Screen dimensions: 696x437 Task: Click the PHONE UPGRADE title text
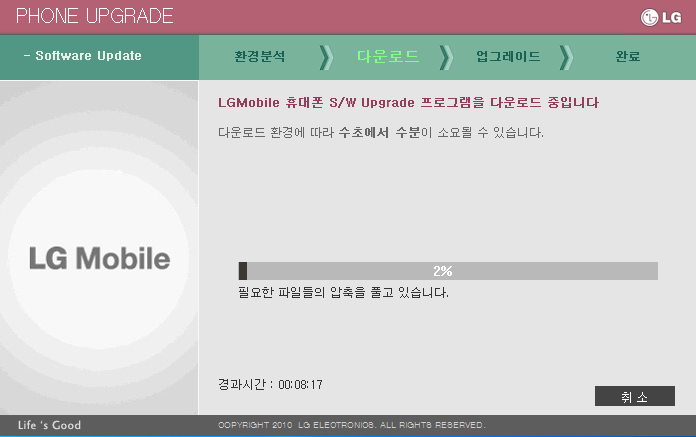tap(95, 16)
